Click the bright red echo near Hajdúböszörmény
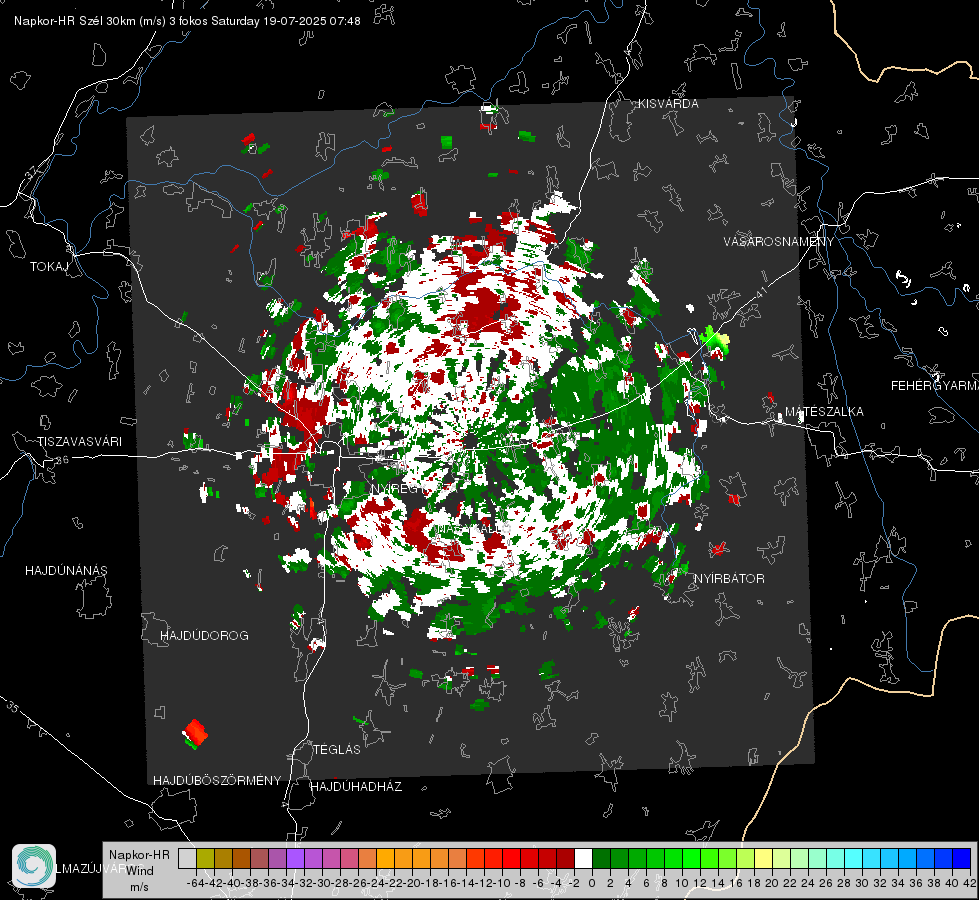Viewport: 979px width, 900px height. pos(195,732)
